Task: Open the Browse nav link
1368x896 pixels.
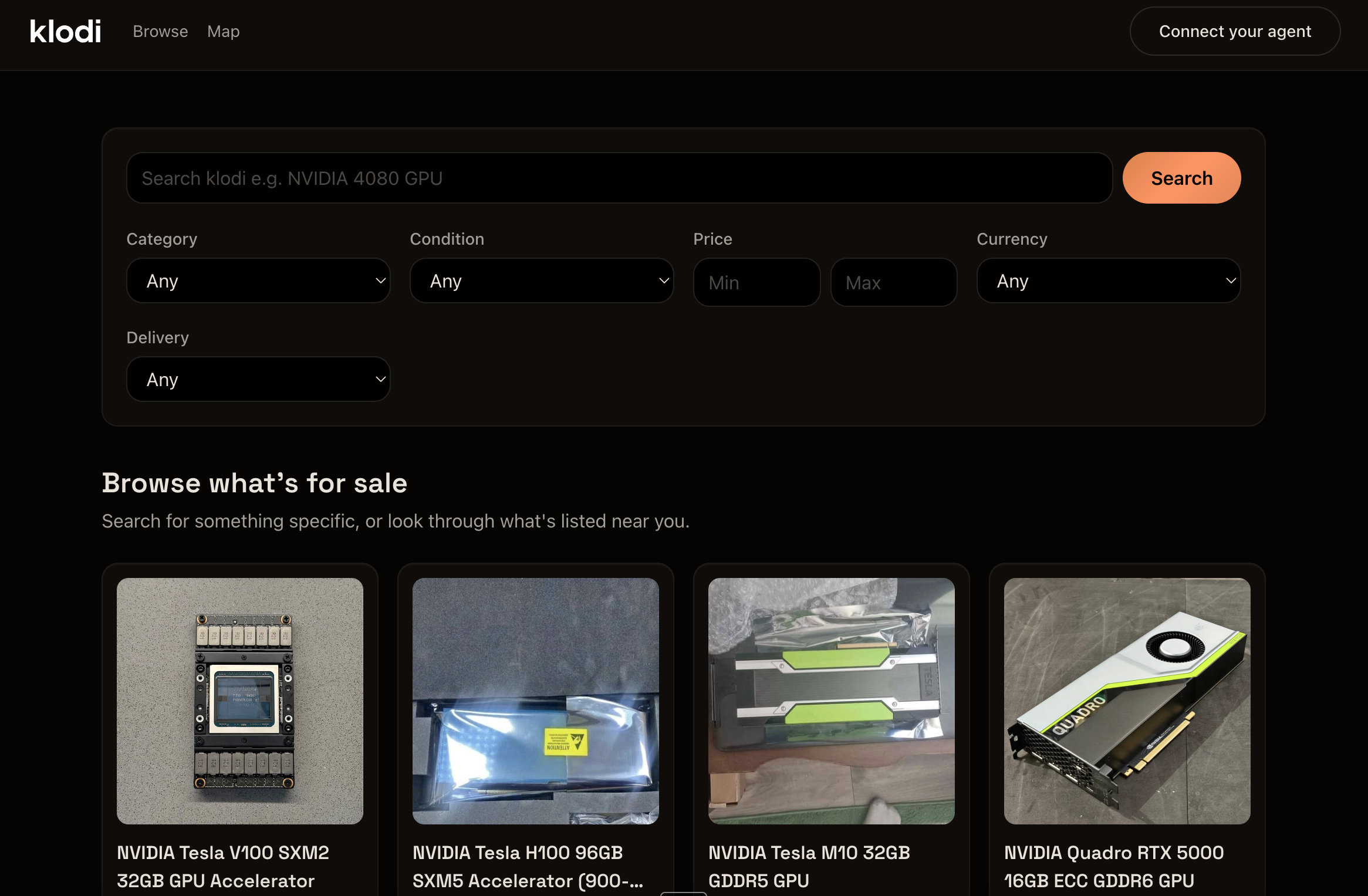Action: (x=160, y=32)
